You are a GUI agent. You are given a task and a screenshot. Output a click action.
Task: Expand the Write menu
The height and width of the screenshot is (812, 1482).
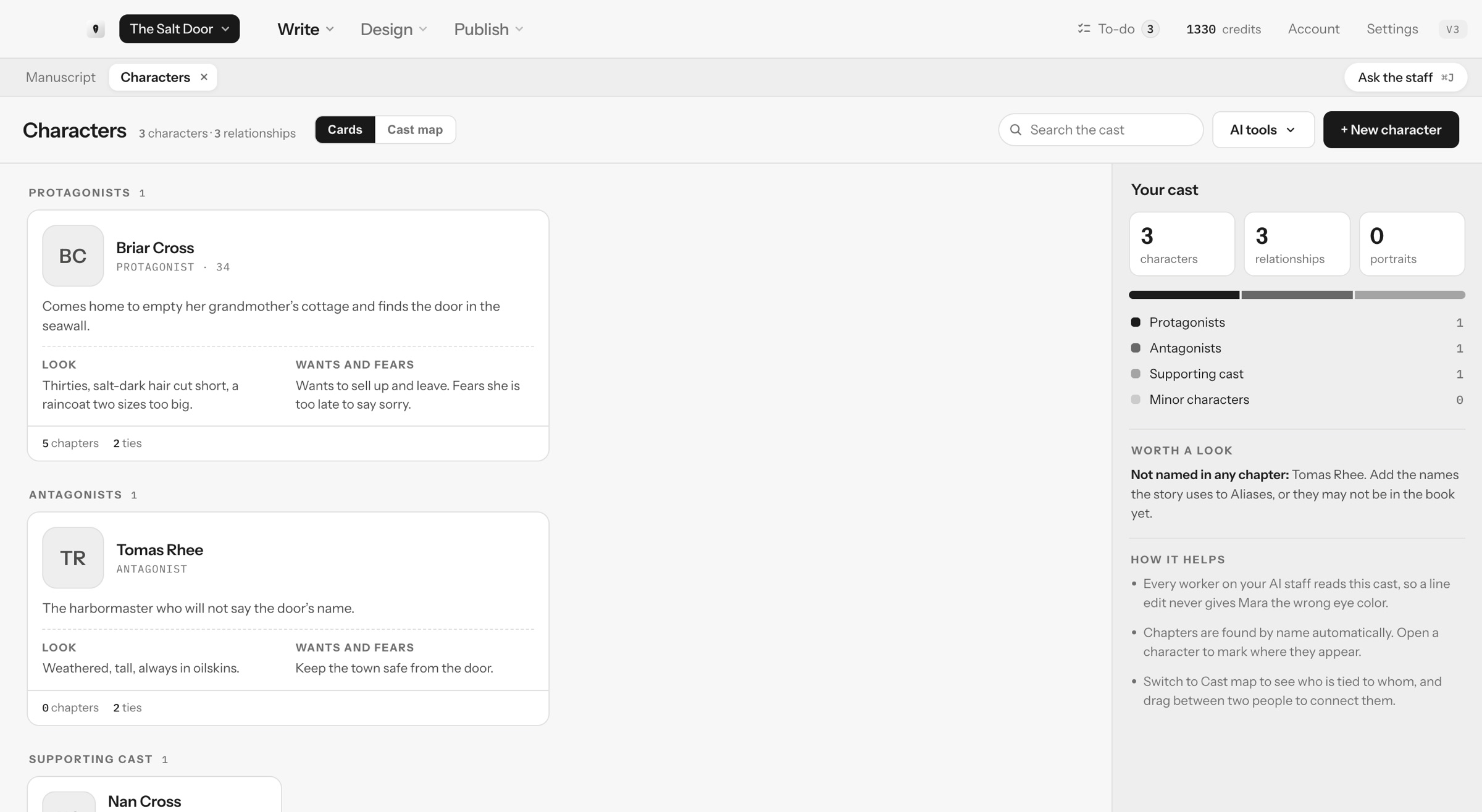[x=306, y=29]
